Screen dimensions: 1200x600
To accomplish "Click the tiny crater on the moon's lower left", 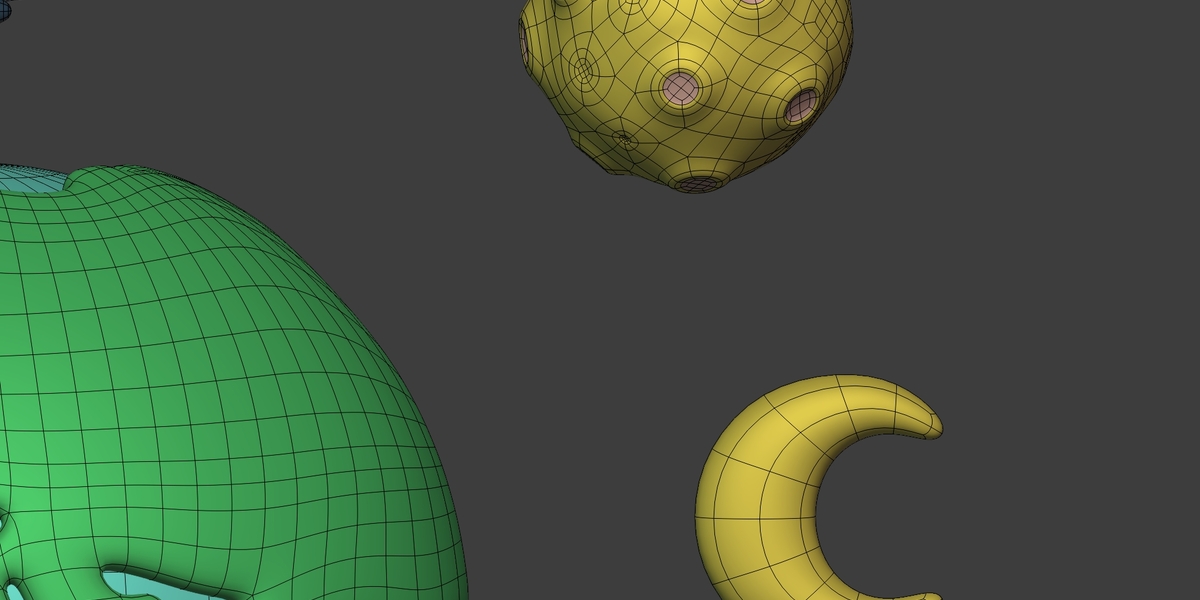I will [623, 139].
